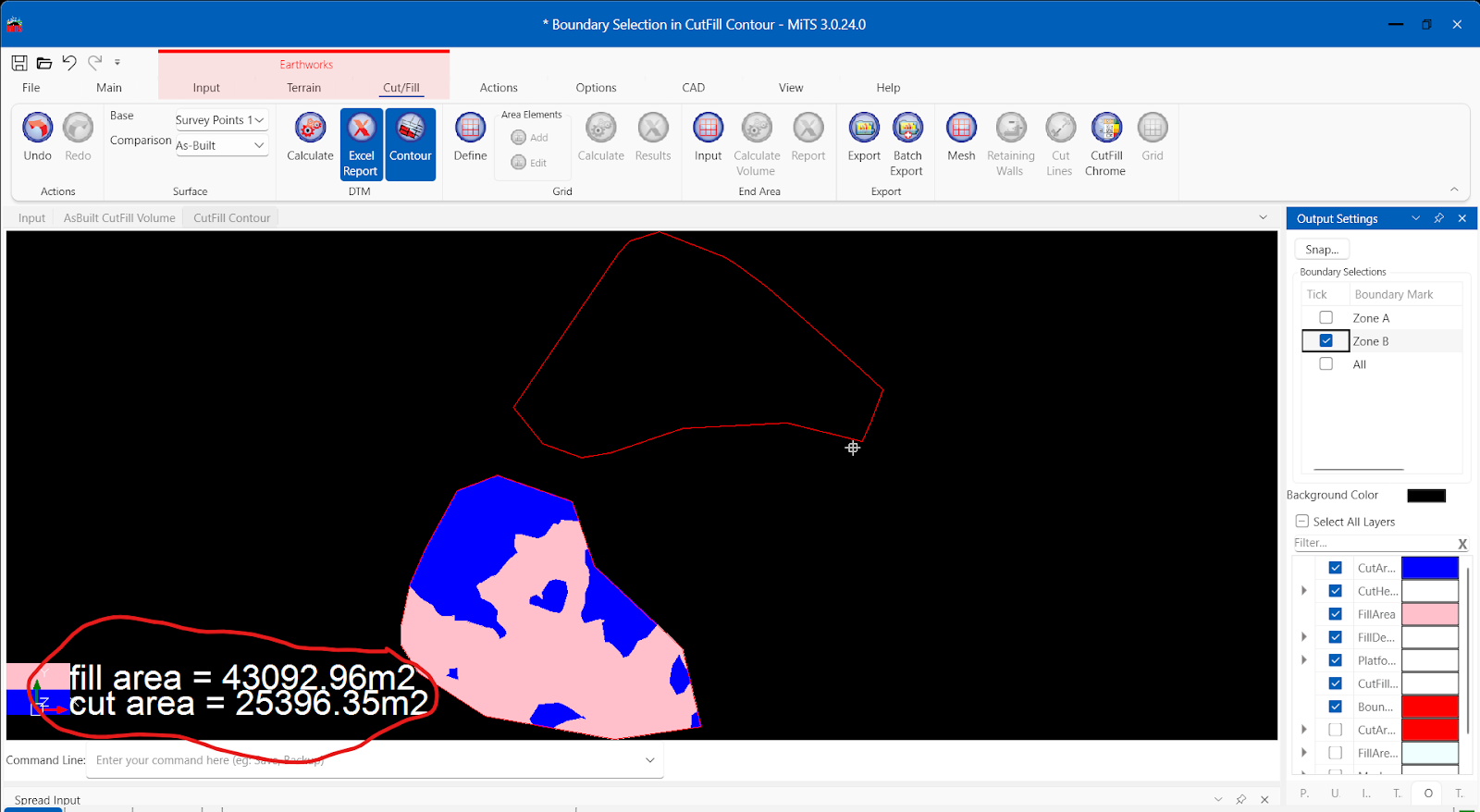The width and height of the screenshot is (1480, 812).
Task: Switch to the O bottom panel tab
Action: pos(1428,793)
